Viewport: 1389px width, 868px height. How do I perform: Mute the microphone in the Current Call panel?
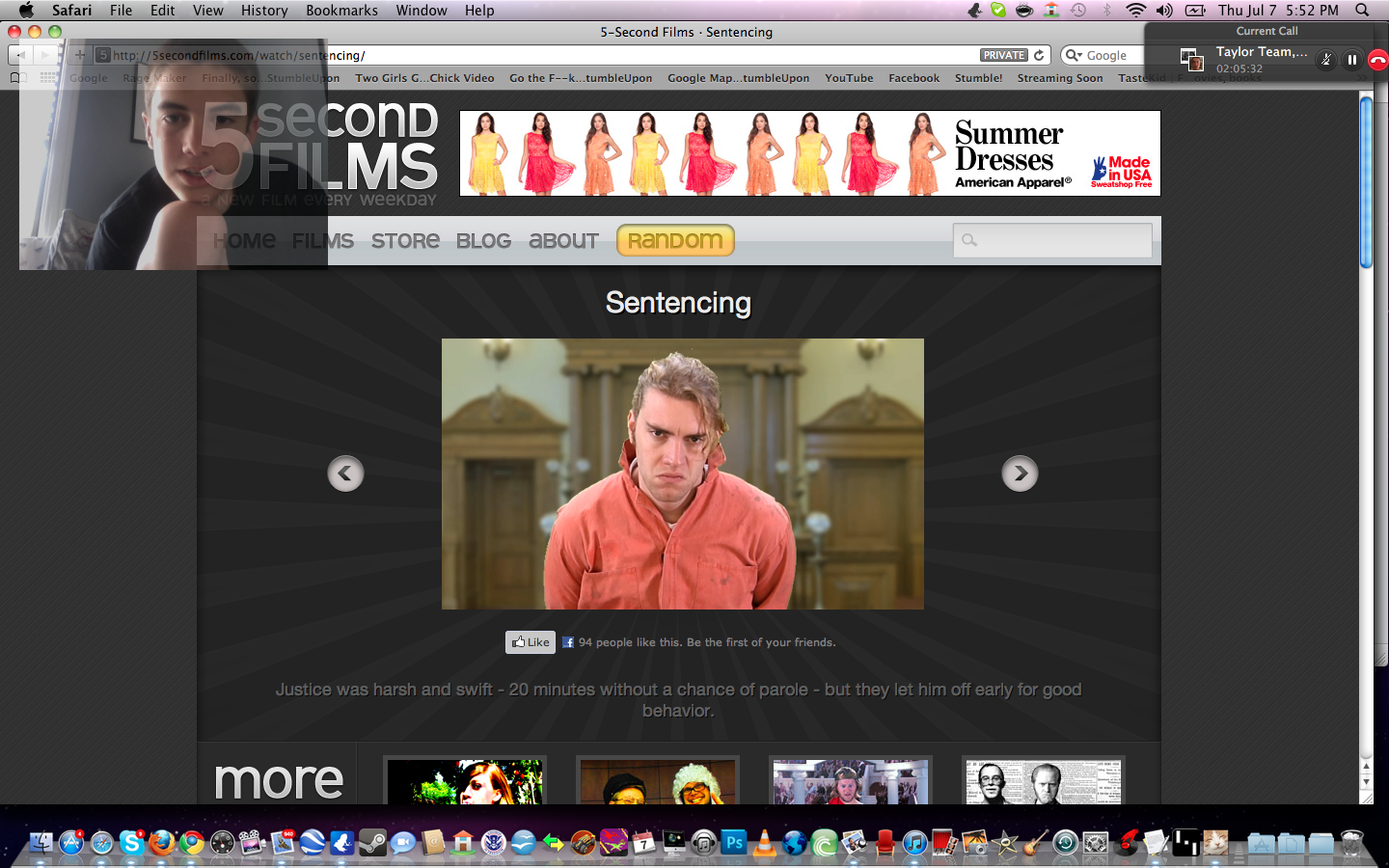click(x=1326, y=60)
